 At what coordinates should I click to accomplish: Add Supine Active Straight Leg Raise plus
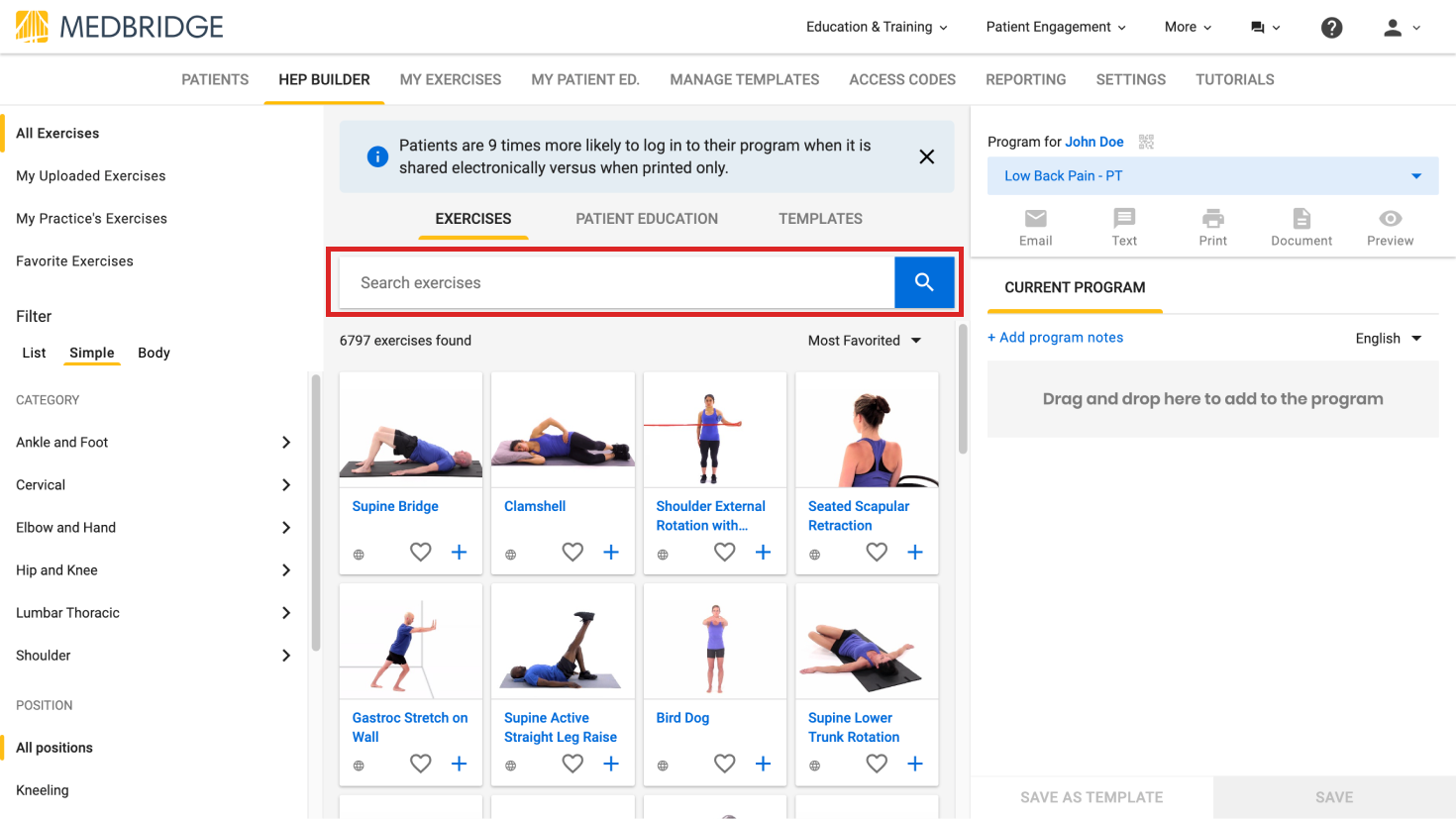tap(611, 764)
